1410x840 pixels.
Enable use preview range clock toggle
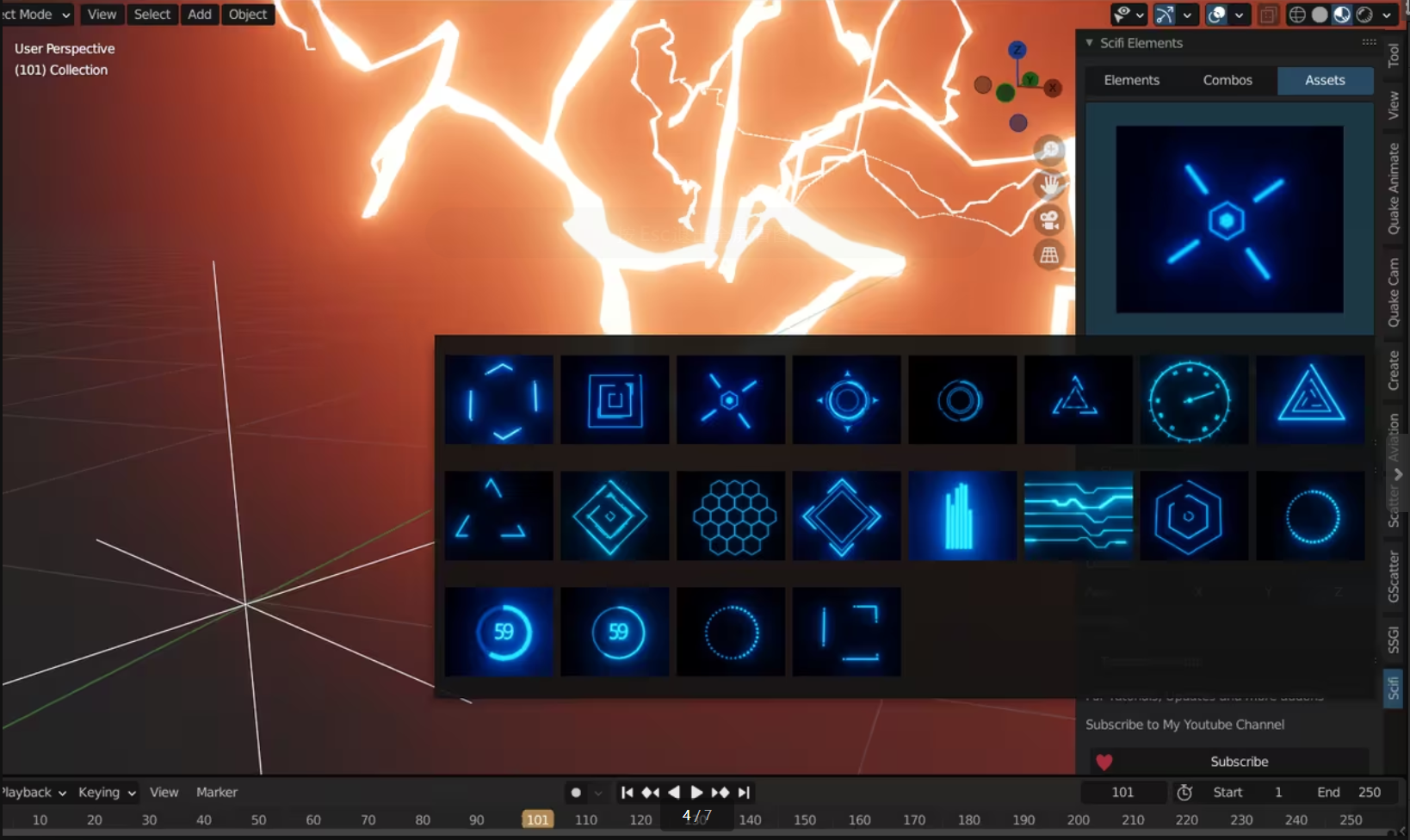[1184, 793]
